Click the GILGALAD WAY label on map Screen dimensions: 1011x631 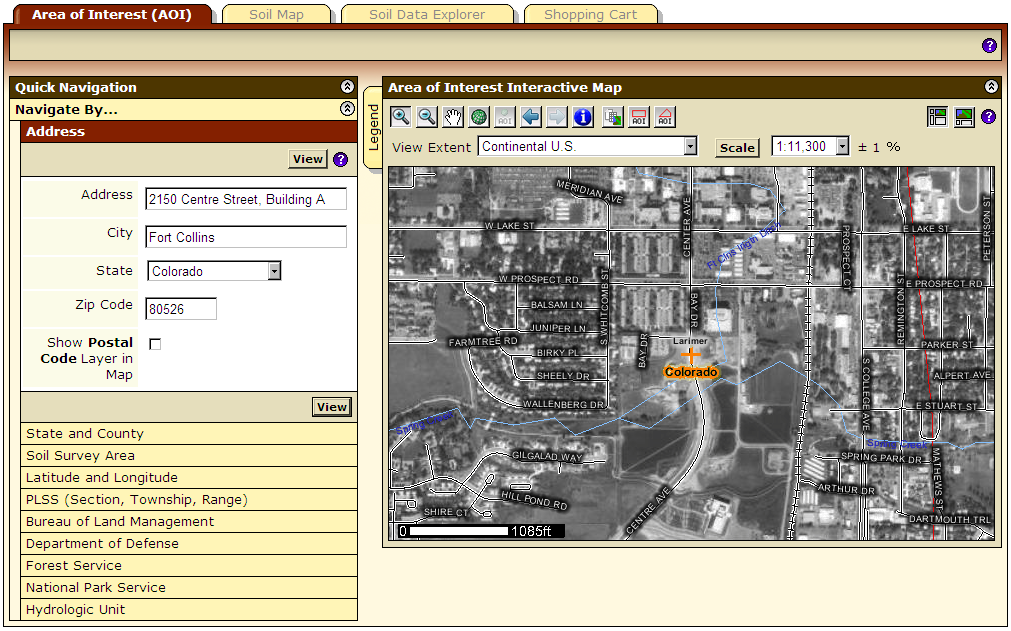(x=547, y=456)
